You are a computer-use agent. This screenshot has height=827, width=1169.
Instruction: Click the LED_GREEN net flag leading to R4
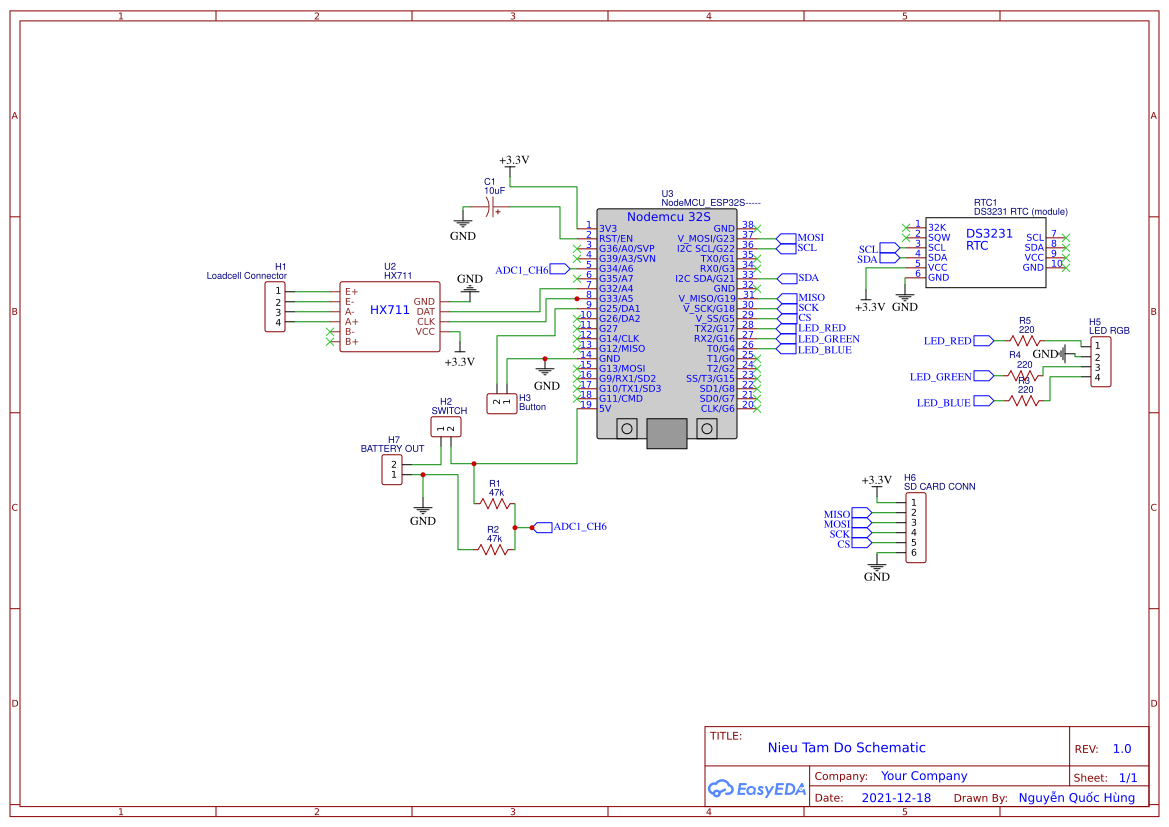click(x=951, y=377)
